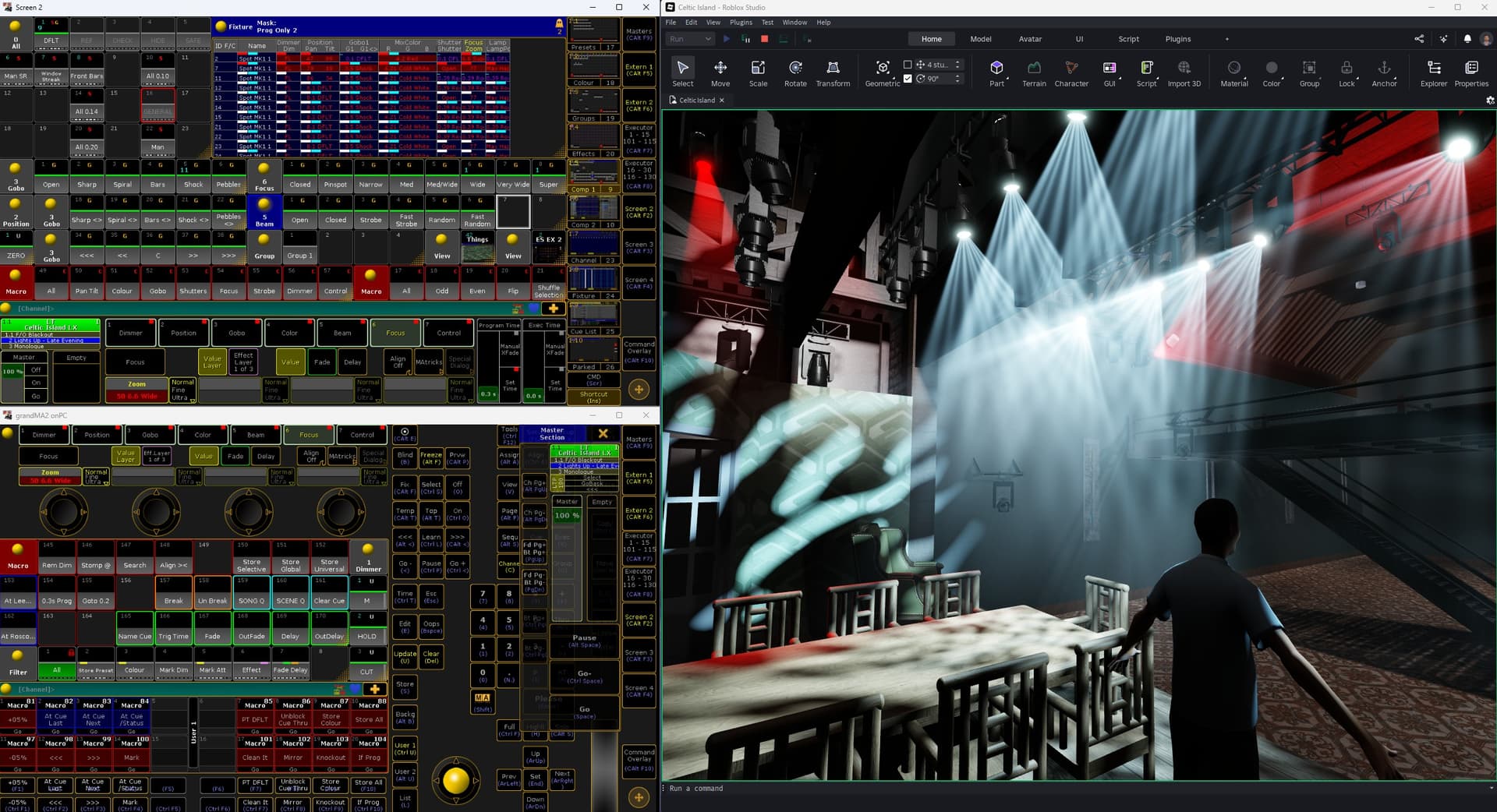Click the share/collaborate icon in Roblox Studio

[x=1418, y=39]
